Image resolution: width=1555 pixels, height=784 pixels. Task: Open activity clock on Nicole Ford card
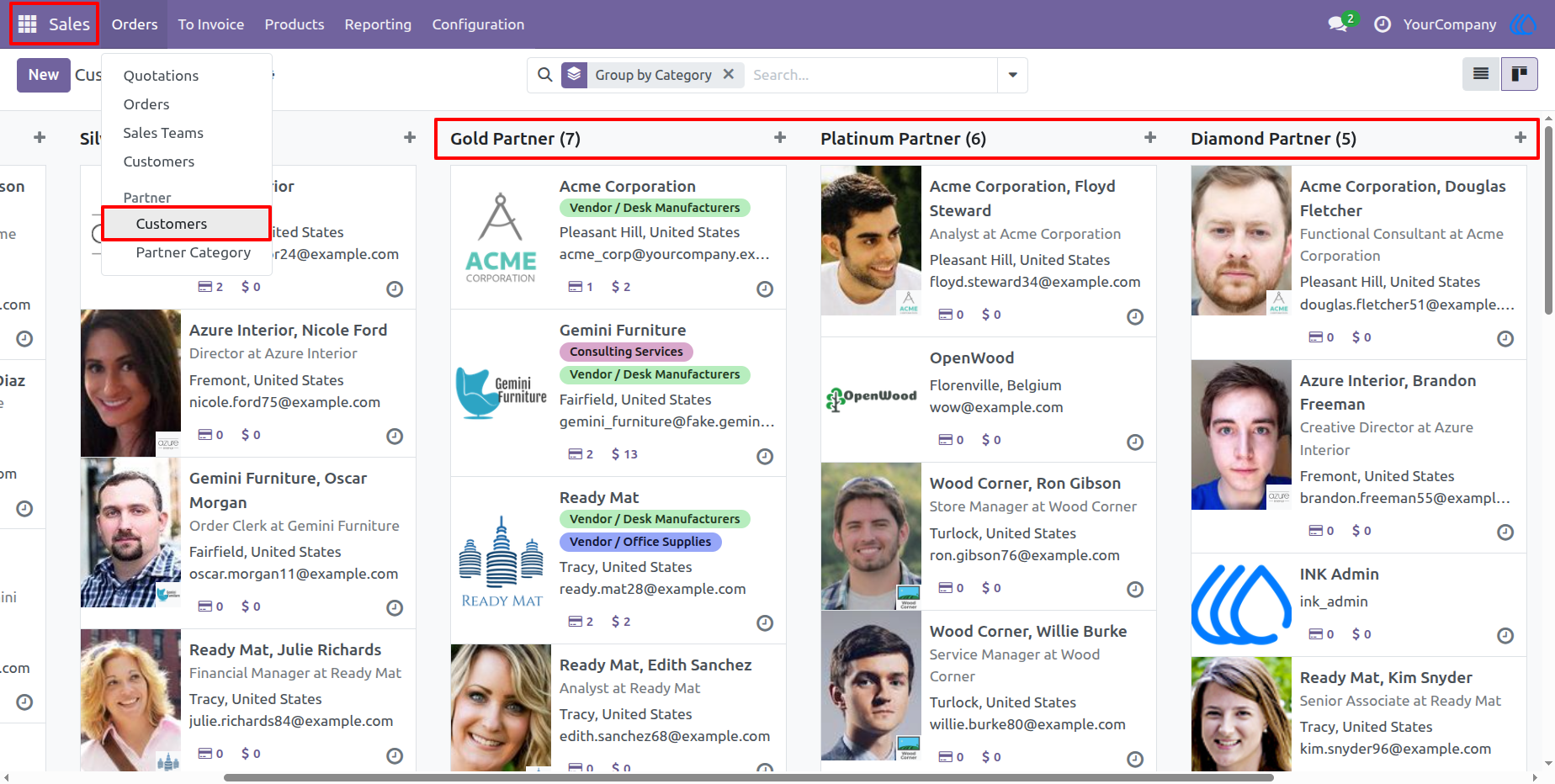(394, 436)
